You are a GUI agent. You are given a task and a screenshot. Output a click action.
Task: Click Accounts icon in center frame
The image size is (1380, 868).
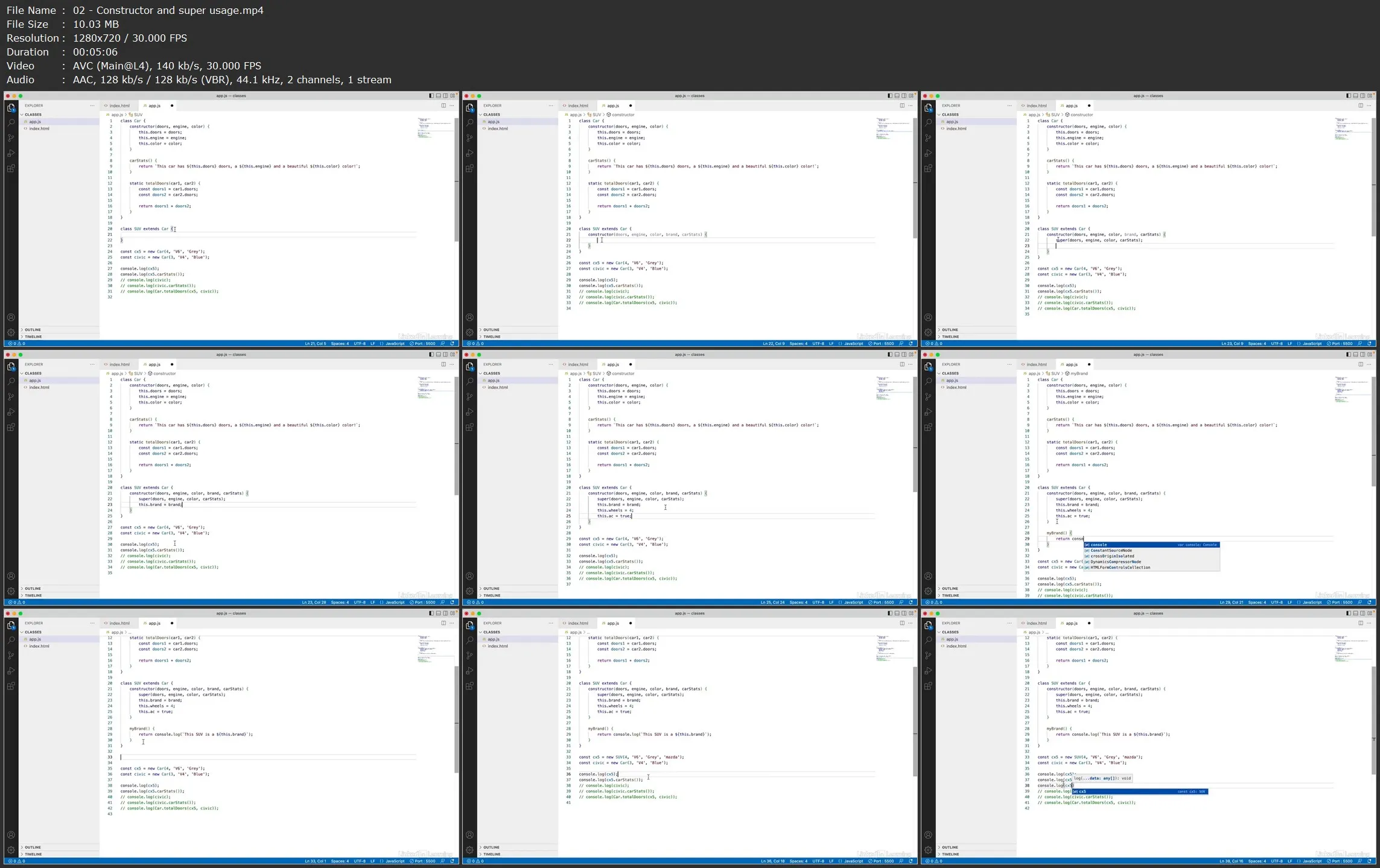tap(469, 576)
